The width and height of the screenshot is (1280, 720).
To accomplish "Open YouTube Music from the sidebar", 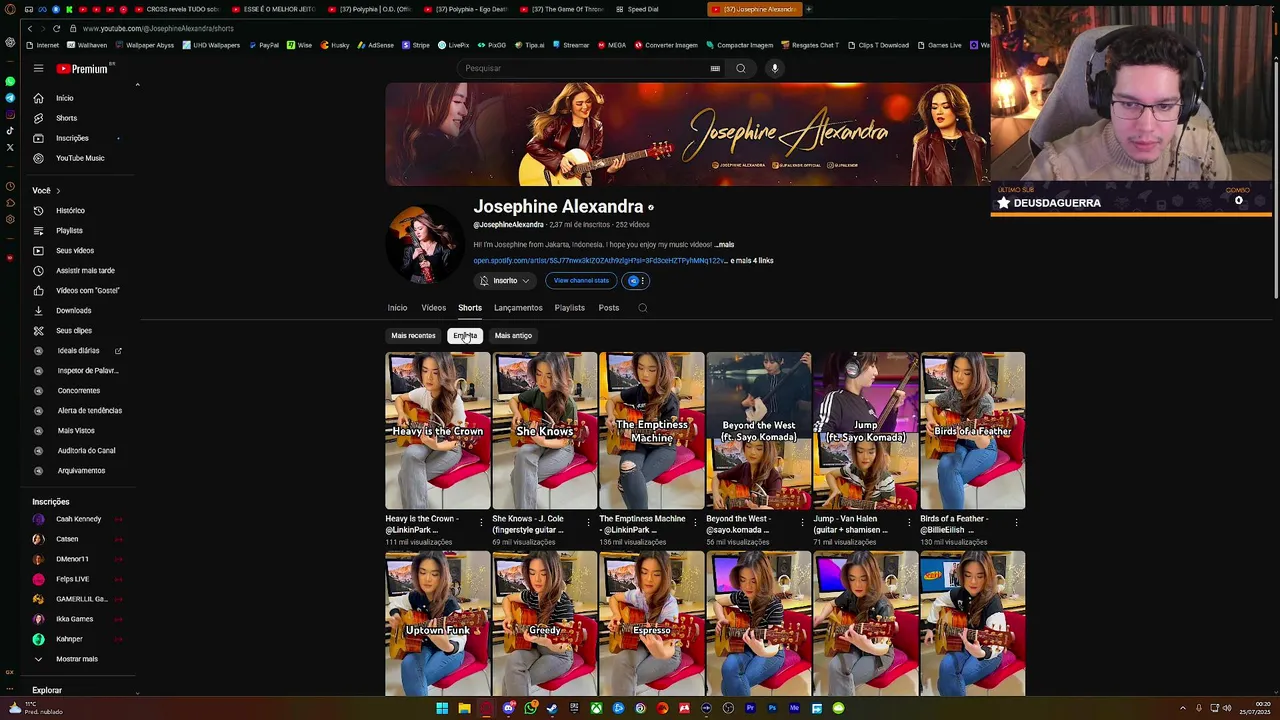I will pos(80,158).
